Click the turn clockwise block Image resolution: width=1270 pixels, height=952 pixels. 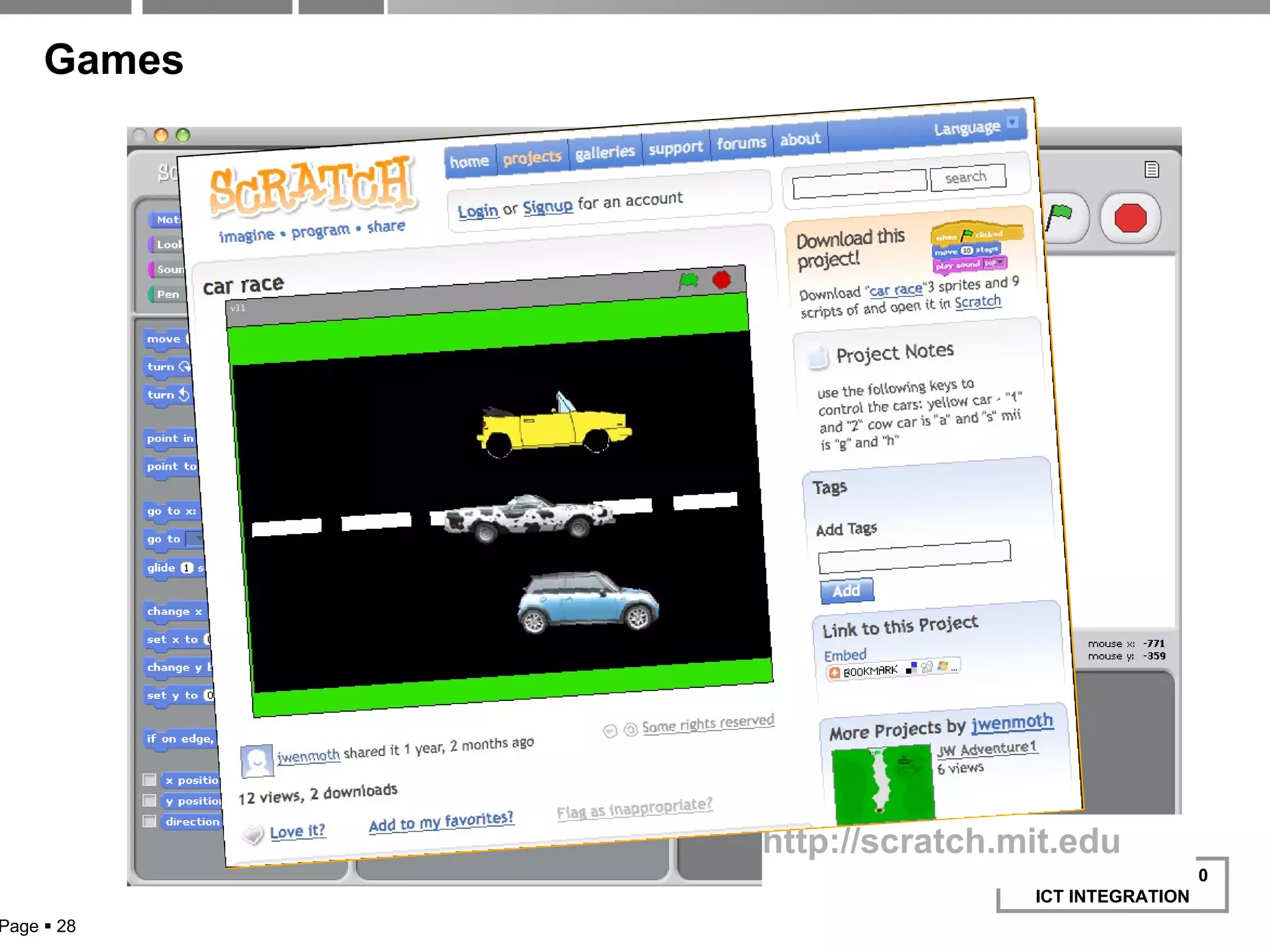point(167,367)
